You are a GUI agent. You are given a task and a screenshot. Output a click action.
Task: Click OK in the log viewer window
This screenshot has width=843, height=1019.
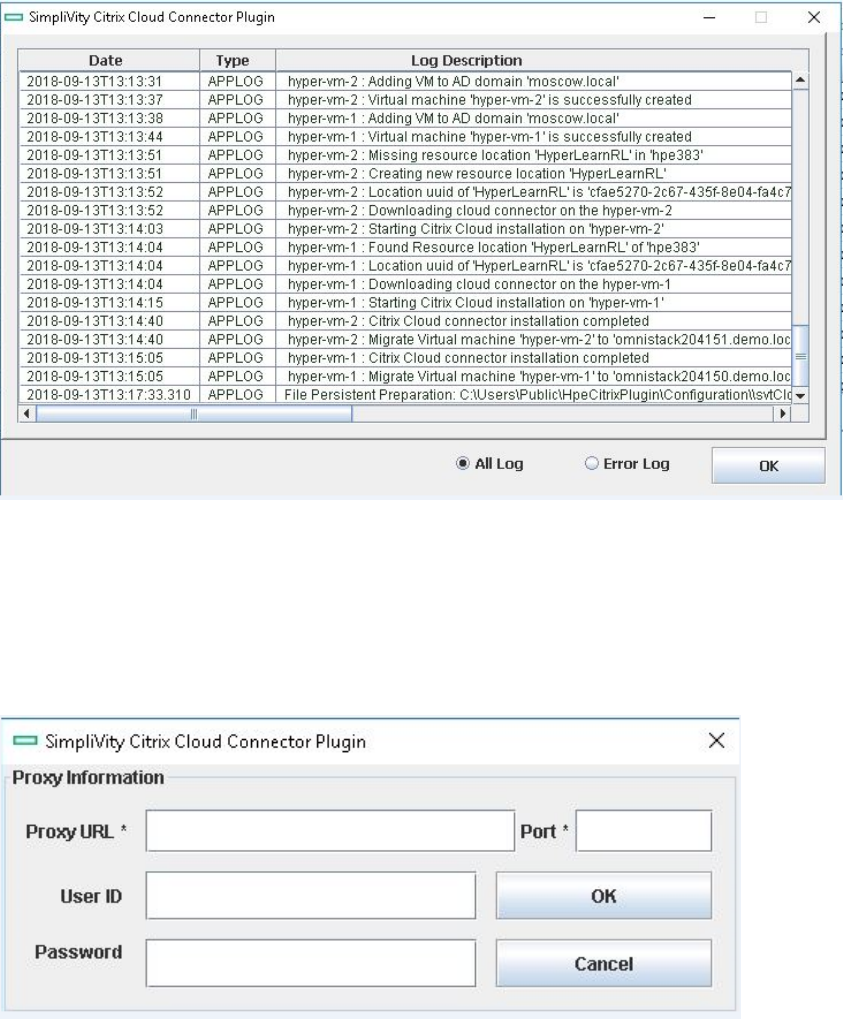(768, 465)
